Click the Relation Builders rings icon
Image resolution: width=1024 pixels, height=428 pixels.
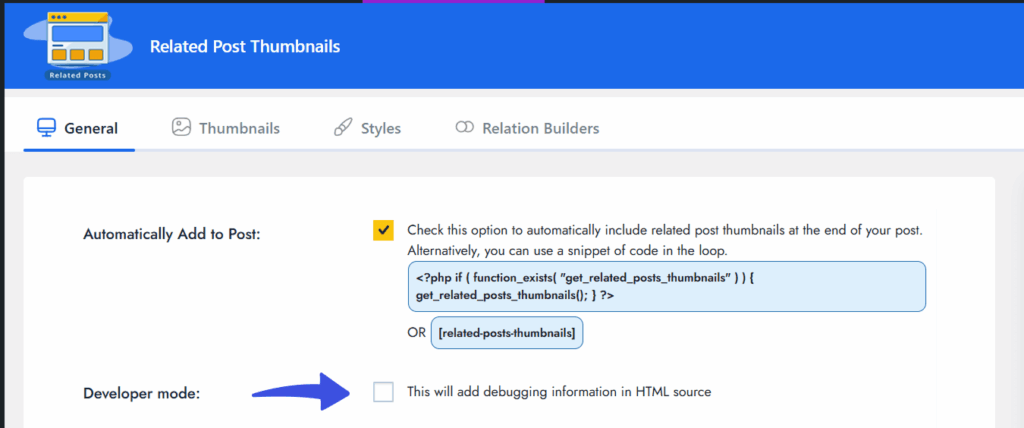point(464,127)
